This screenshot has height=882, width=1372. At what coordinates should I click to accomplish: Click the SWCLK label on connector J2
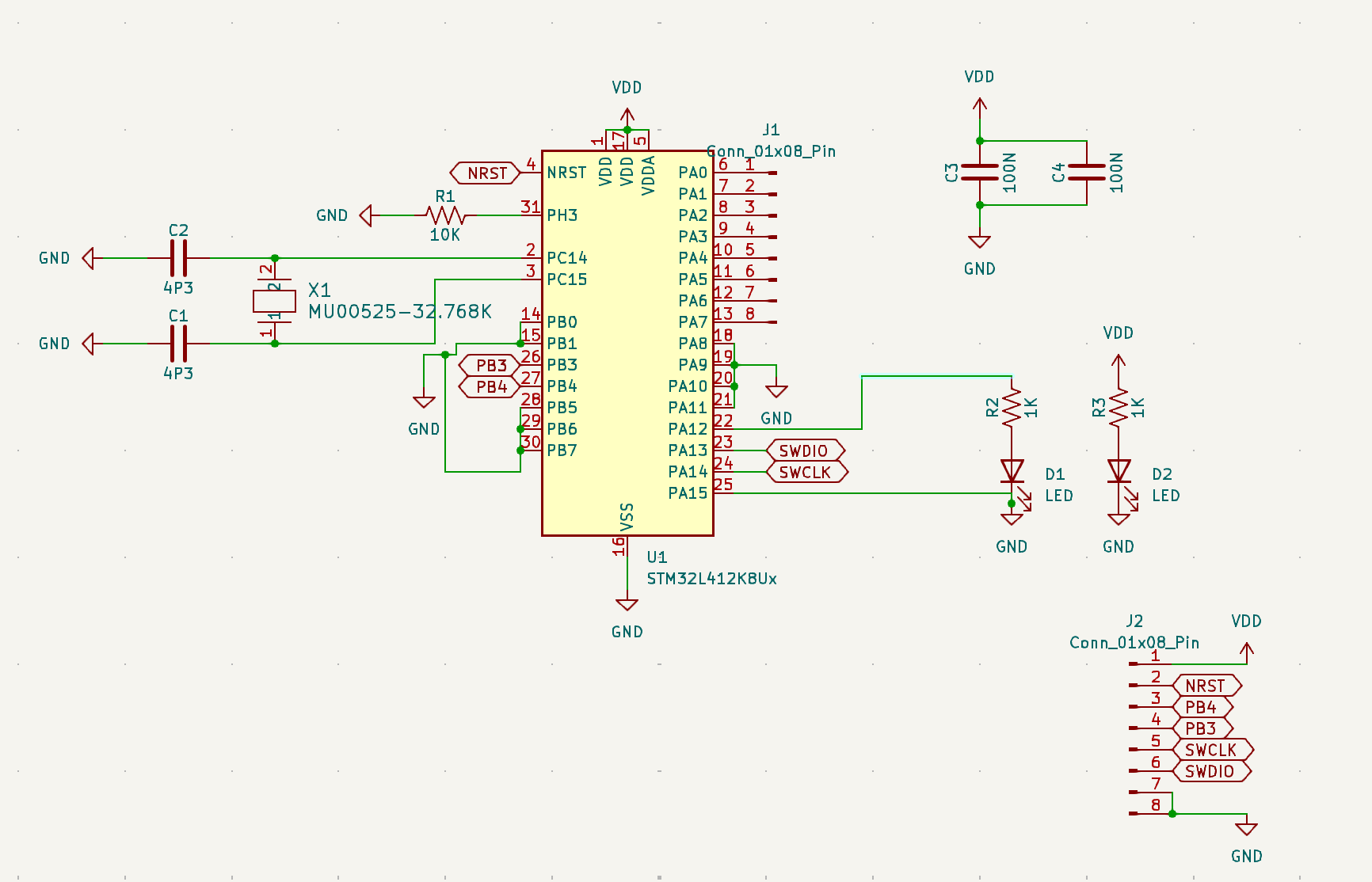pyautogui.click(x=1212, y=748)
